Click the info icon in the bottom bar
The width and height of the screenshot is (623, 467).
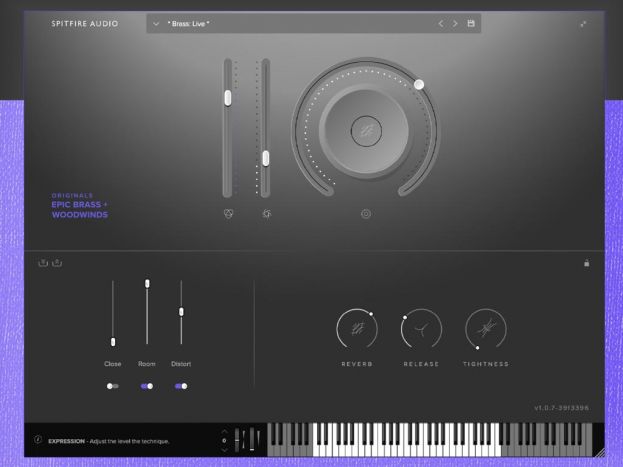38,440
